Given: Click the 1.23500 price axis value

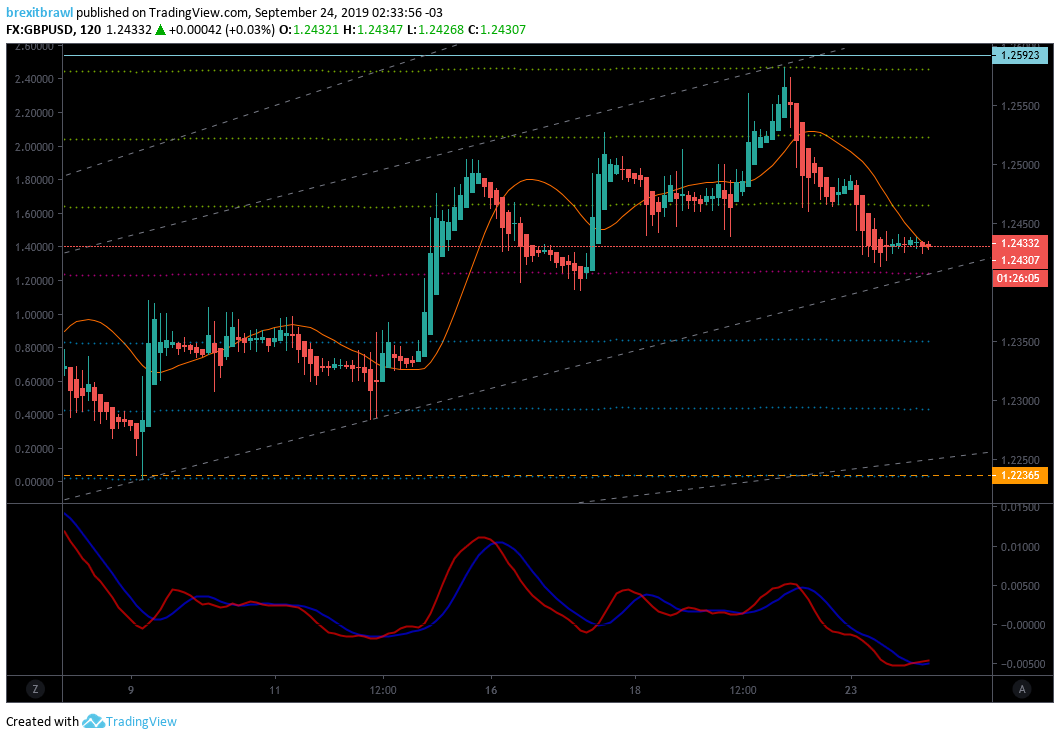Looking at the screenshot, I should tap(1020, 342).
